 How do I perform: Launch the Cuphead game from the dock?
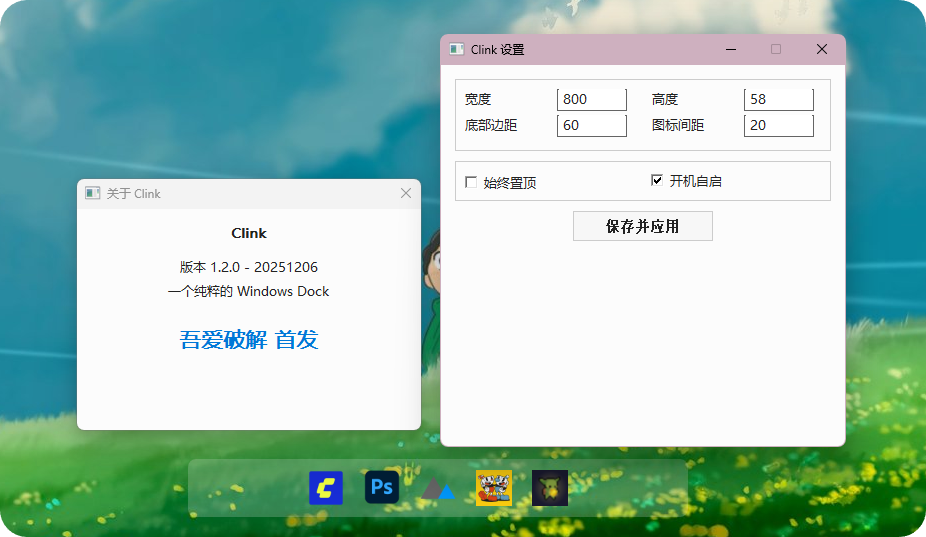[x=494, y=488]
